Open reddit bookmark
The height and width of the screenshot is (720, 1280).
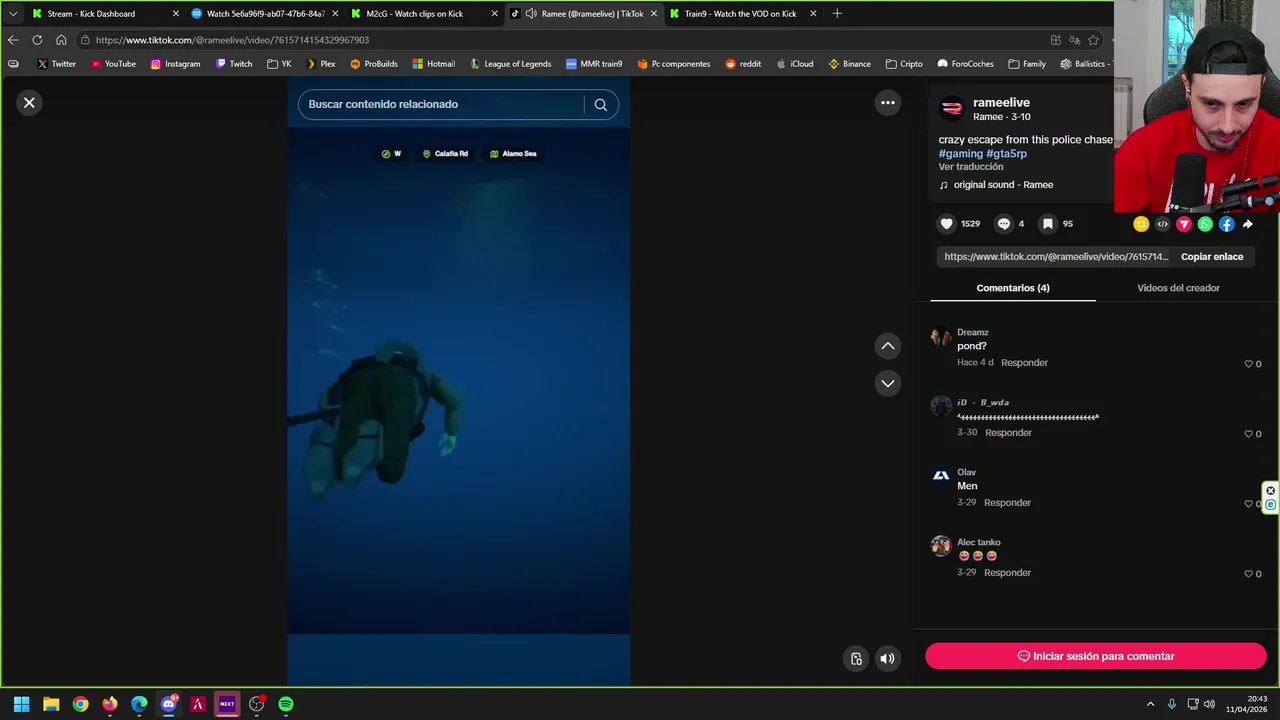coord(743,64)
